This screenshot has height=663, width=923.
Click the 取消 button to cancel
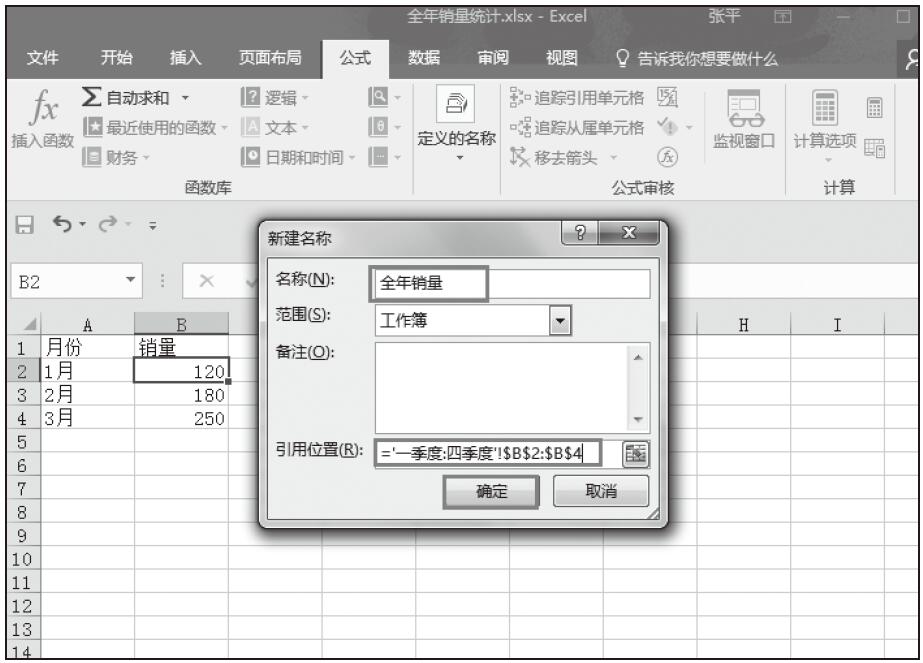(x=600, y=491)
